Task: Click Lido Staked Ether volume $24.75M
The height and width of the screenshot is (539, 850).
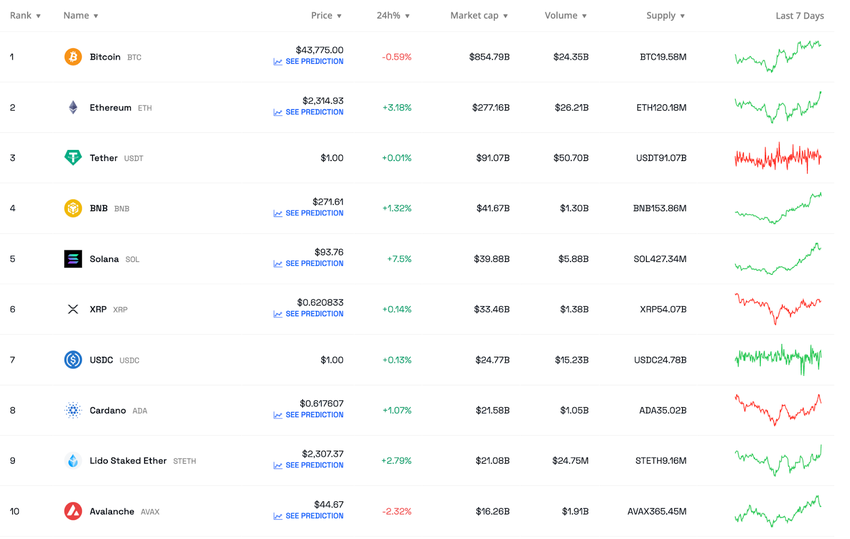Action: tap(570, 461)
